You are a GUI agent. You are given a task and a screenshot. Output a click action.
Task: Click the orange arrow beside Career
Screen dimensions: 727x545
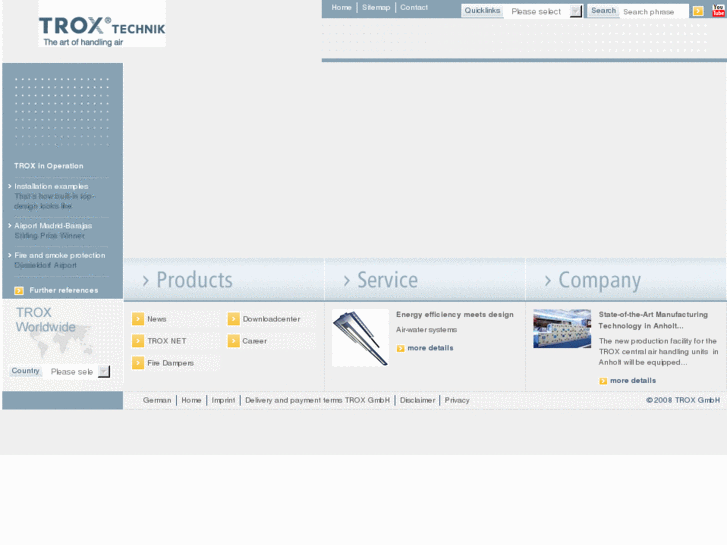click(x=233, y=341)
